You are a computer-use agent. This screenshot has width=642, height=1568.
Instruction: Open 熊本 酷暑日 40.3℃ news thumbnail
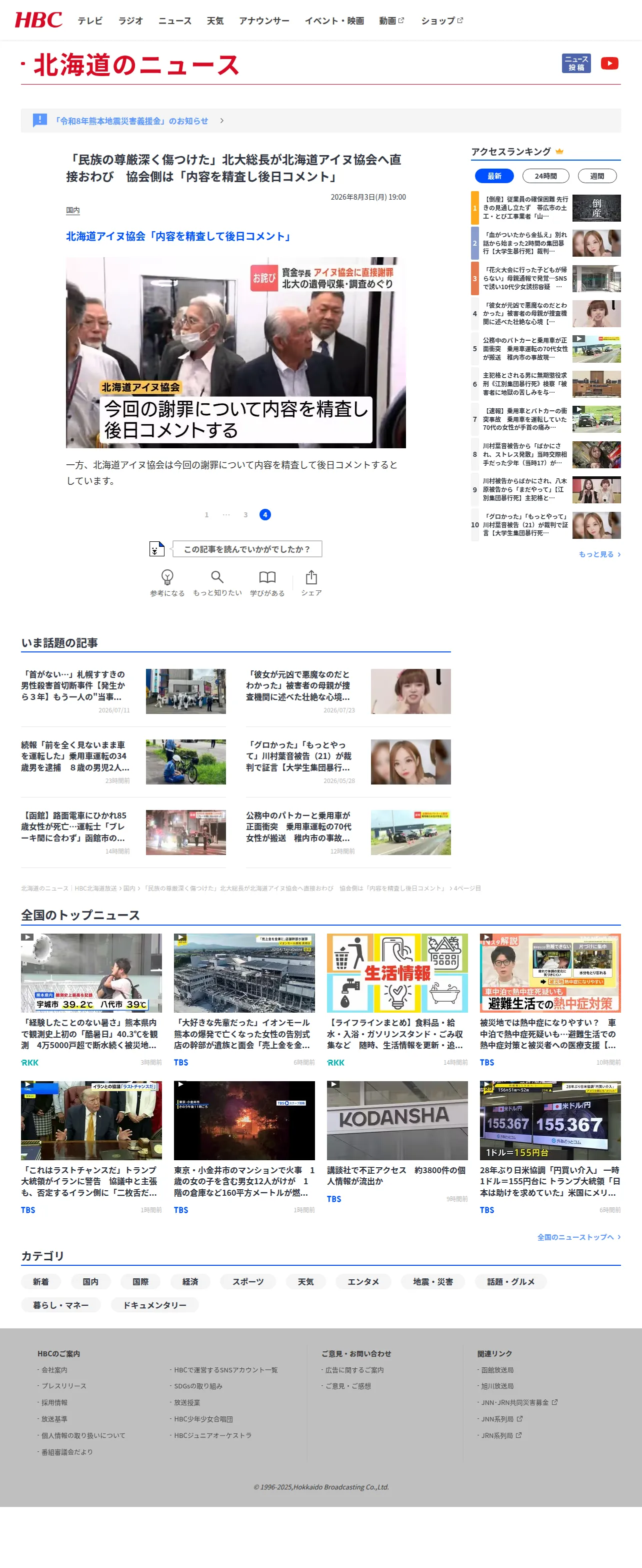point(91,973)
